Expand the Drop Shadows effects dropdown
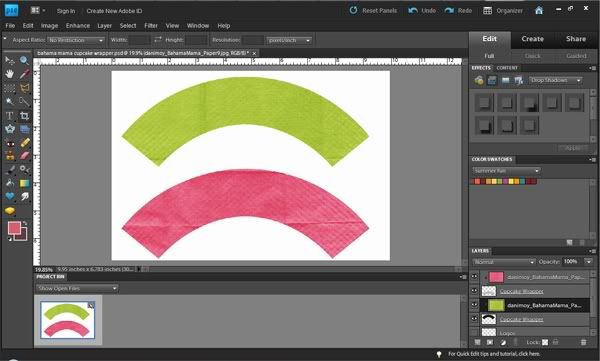Image resolution: width=600 pixels, height=361 pixels. [x=556, y=80]
